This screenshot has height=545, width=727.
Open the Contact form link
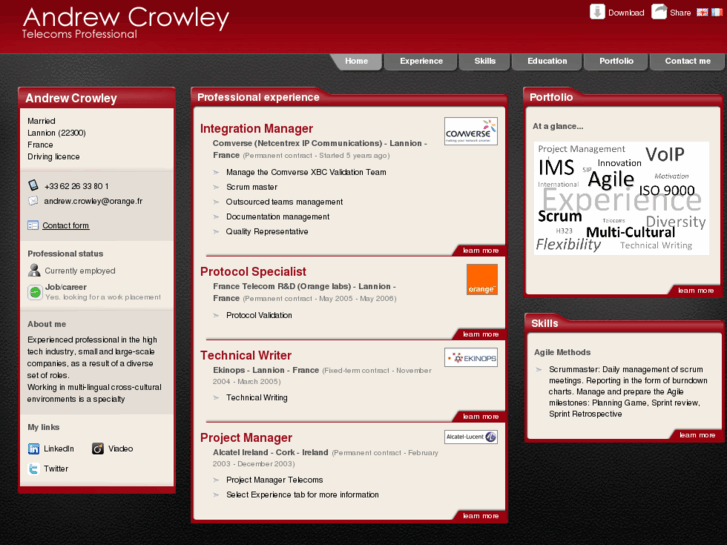[65, 225]
